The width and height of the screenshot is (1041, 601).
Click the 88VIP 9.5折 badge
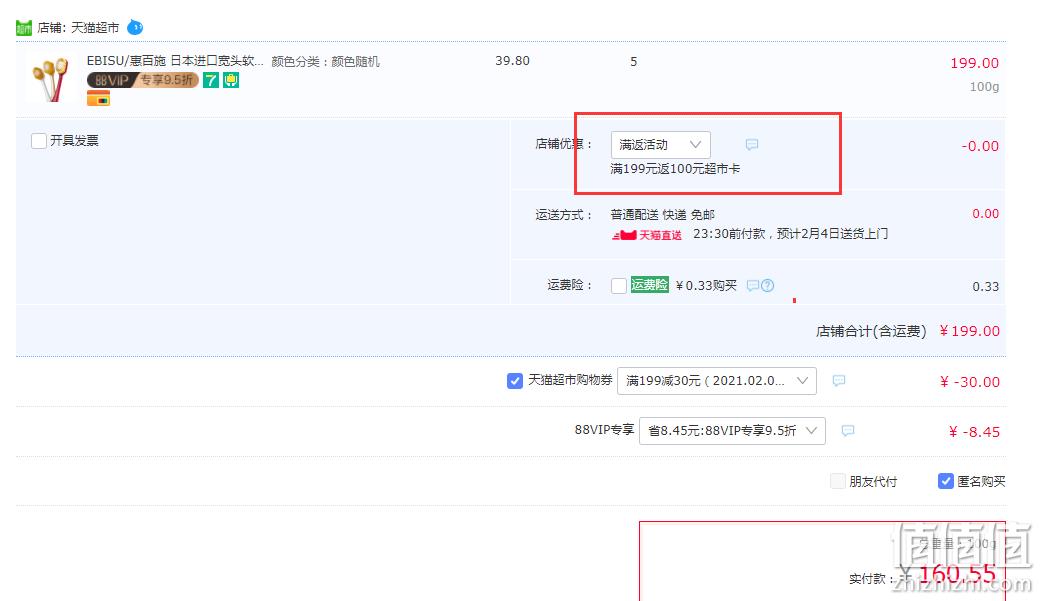coord(143,80)
